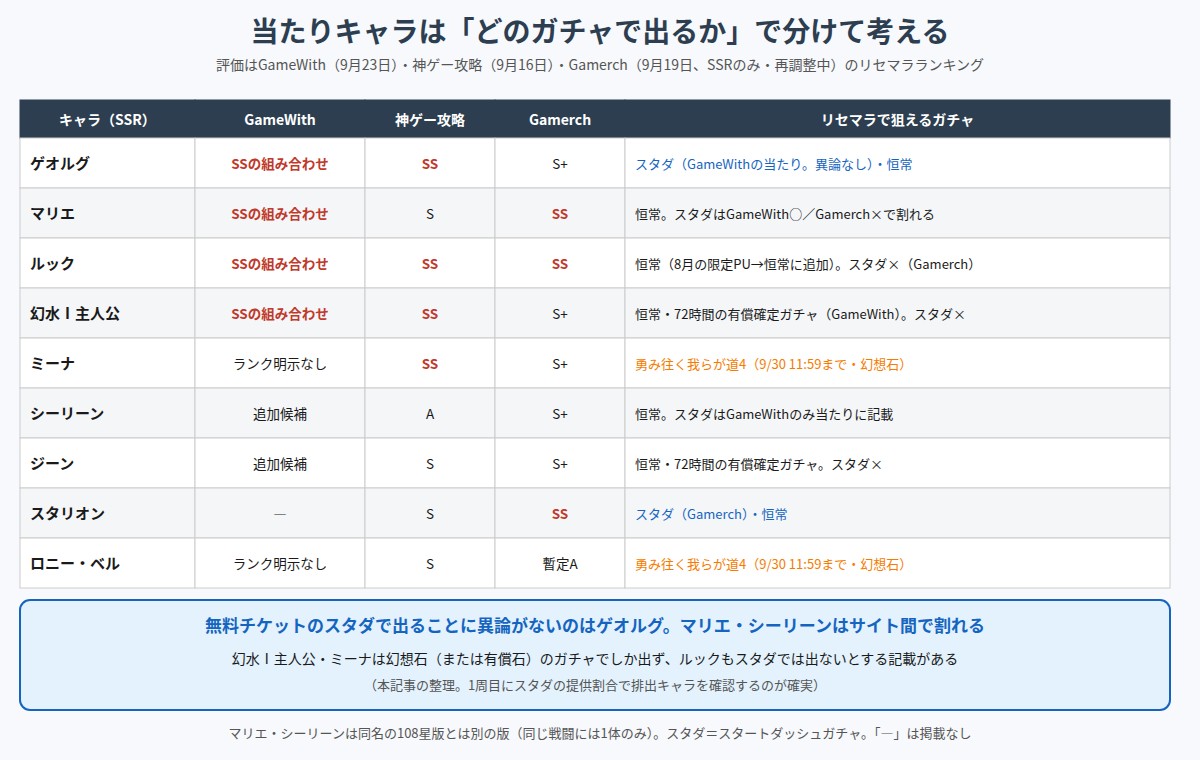Click ジーン's 恒常・72時間の有償確定ガチャ。スタダ× cell
The image size is (1200, 760).
(x=897, y=463)
